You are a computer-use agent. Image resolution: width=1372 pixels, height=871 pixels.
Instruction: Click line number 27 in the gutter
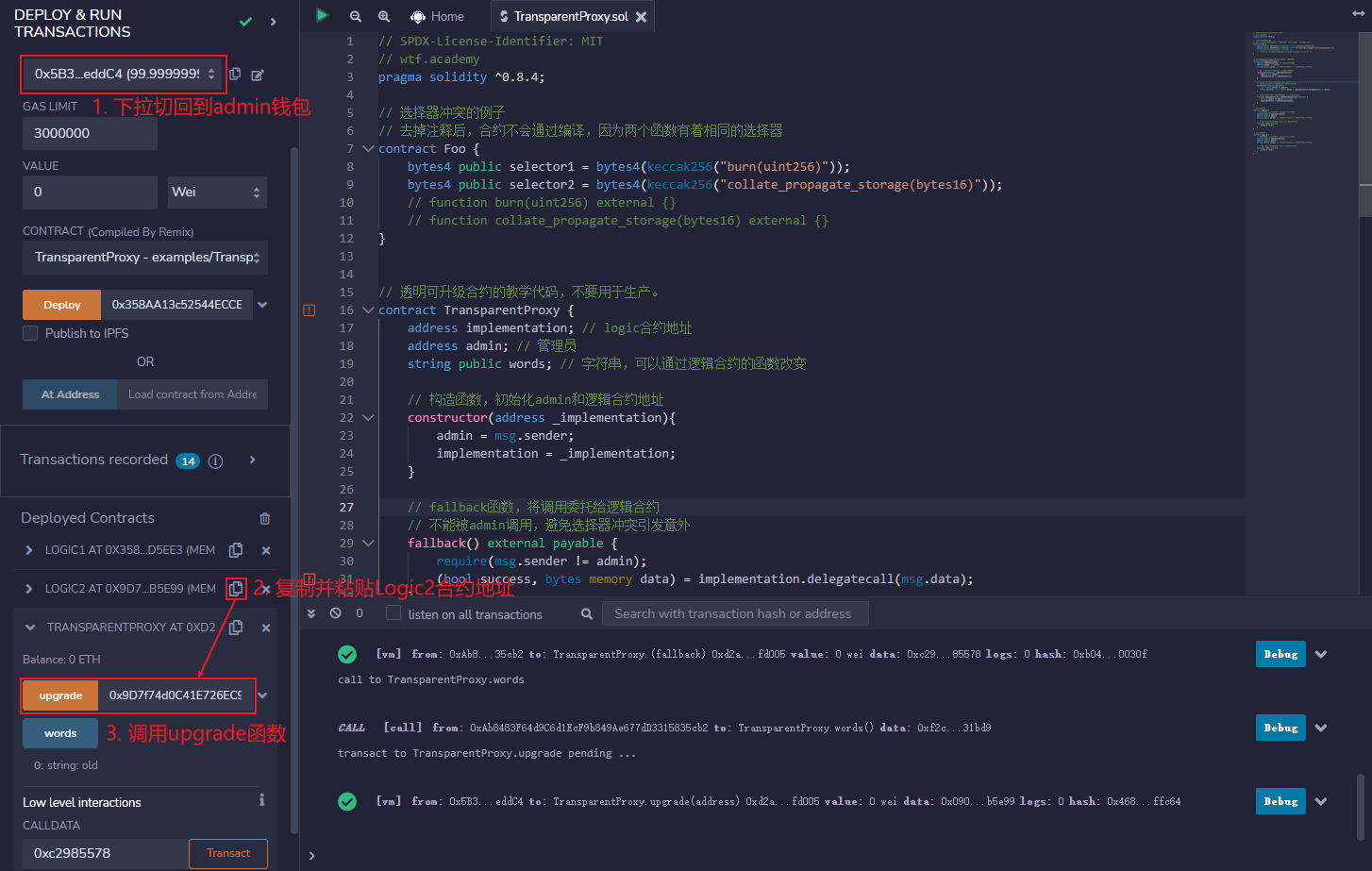tap(346, 507)
